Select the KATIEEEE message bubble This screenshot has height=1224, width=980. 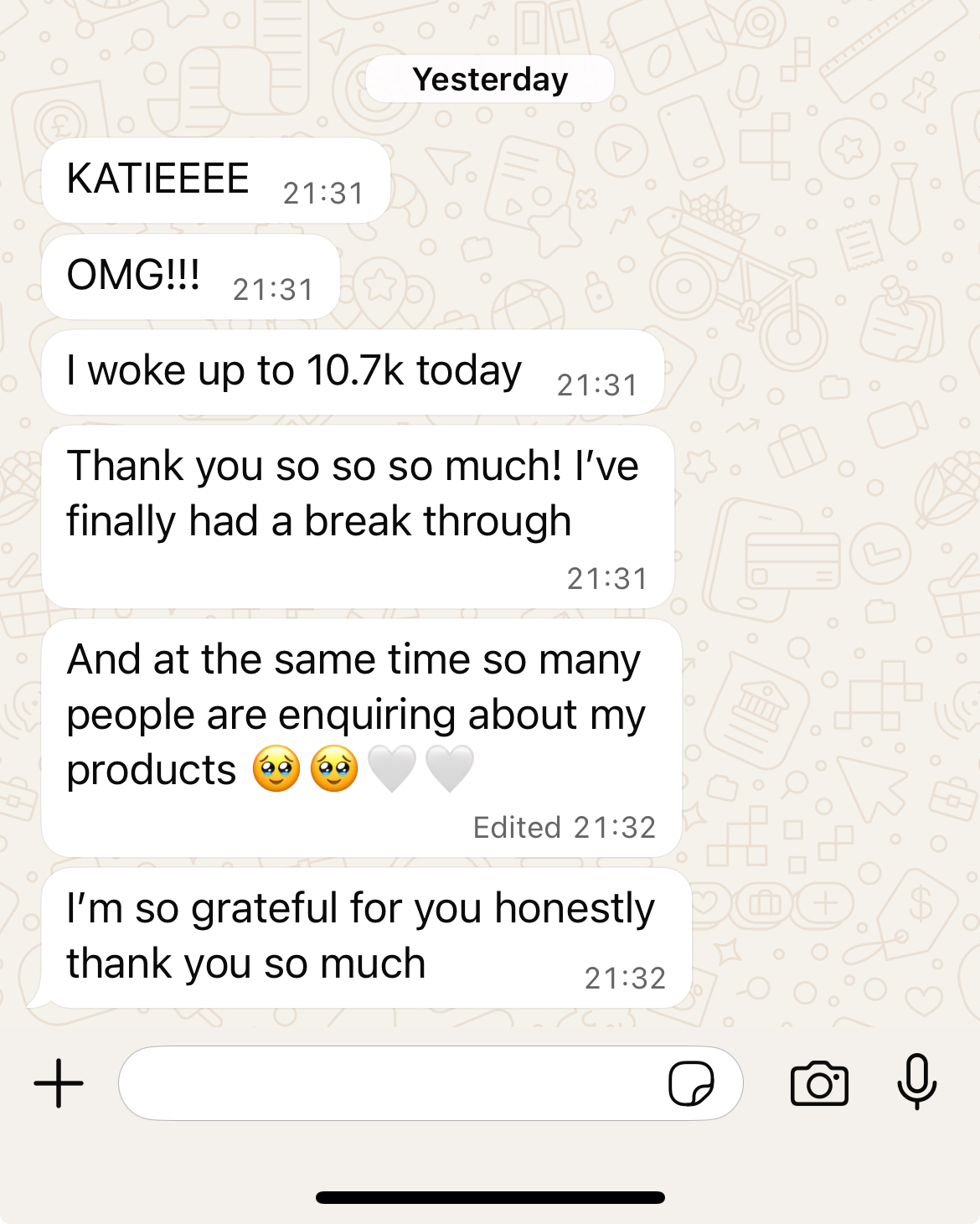pyautogui.click(x=216, y=180)
